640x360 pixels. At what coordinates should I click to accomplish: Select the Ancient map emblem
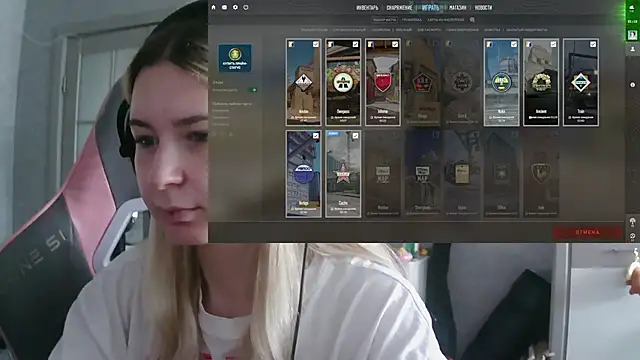[541, 82]
